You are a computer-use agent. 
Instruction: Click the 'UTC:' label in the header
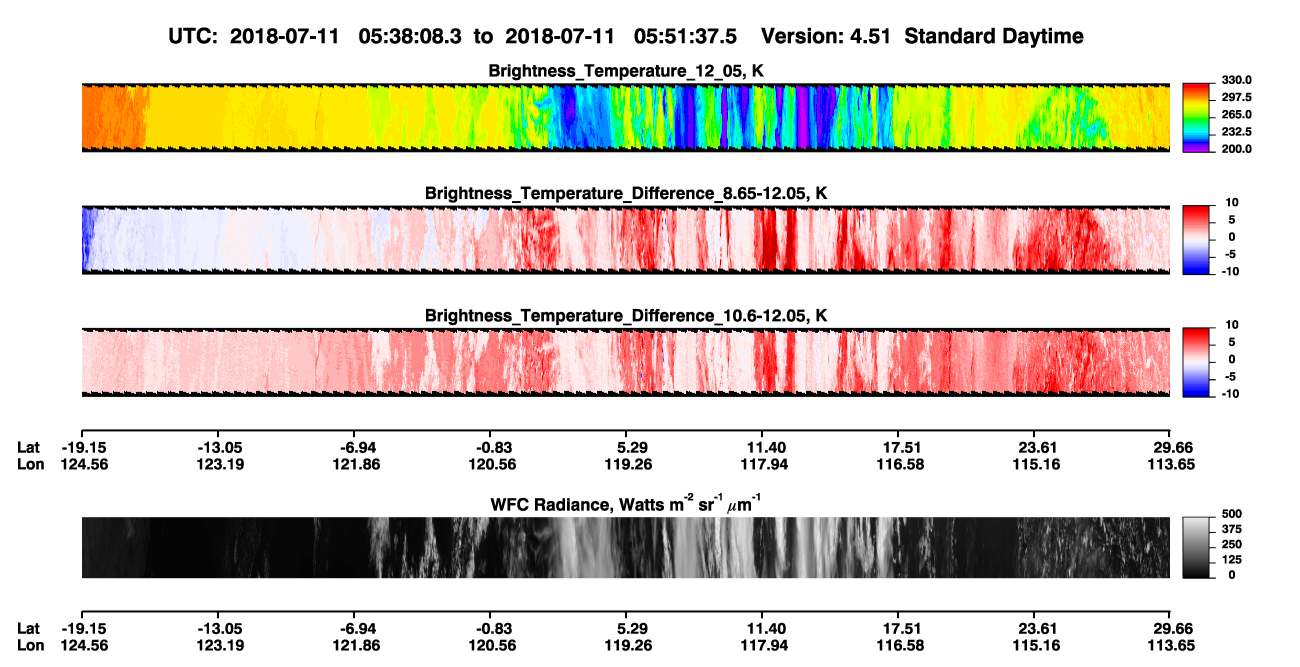(x=194, y=36)
